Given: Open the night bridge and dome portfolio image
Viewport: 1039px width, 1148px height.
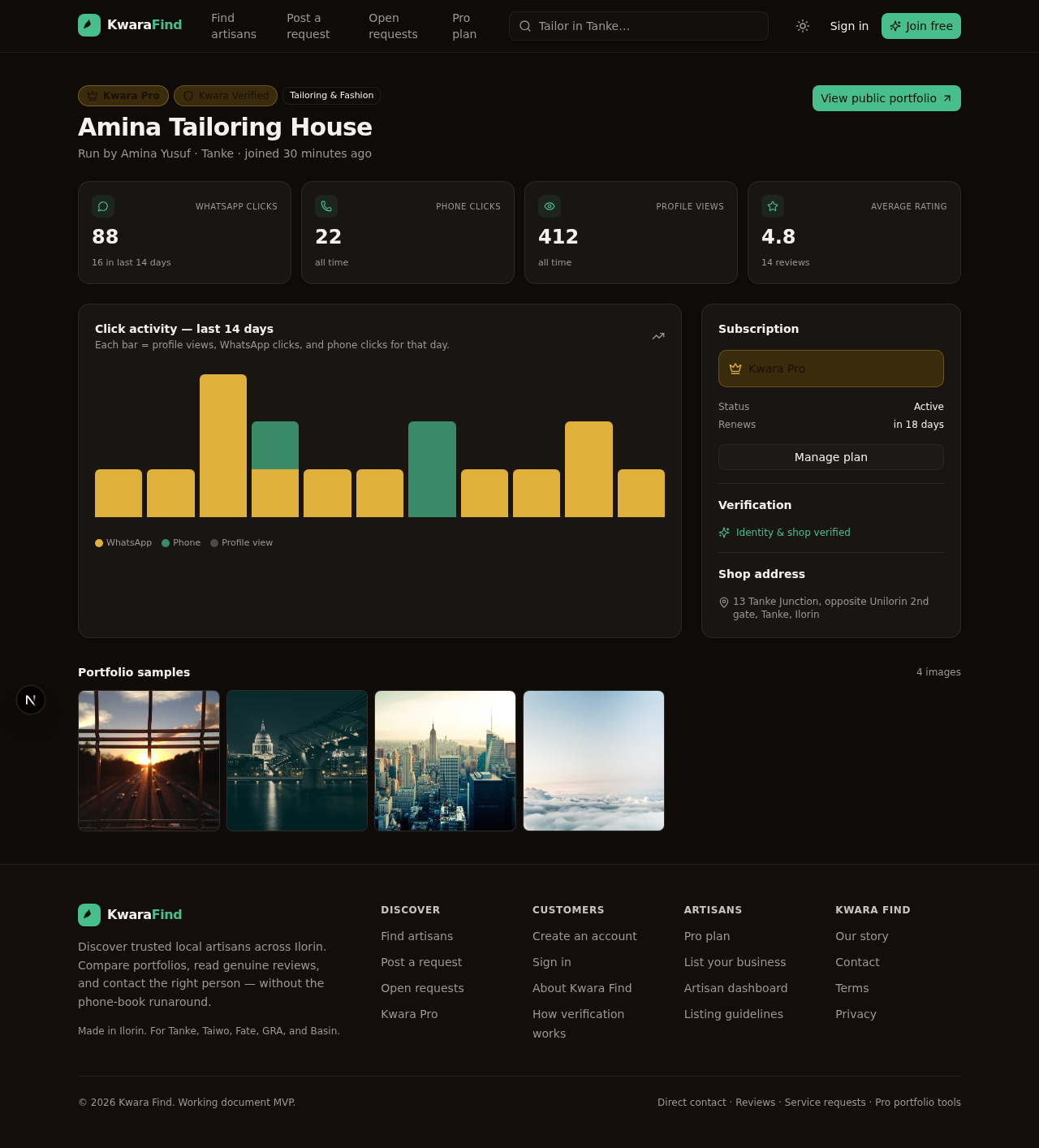Looking at the screenshot, I should [297, 761].
